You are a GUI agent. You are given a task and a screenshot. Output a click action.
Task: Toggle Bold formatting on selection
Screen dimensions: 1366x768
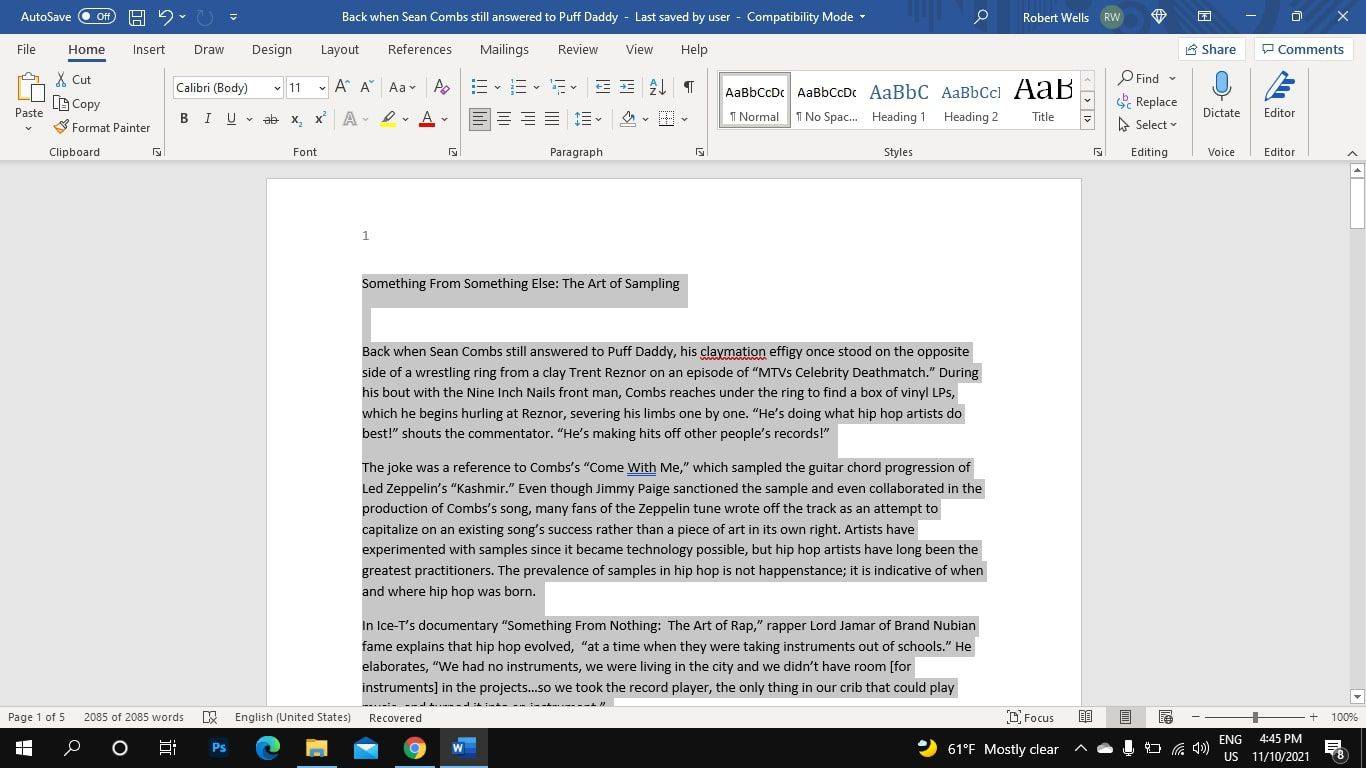[x=184, y=119]
